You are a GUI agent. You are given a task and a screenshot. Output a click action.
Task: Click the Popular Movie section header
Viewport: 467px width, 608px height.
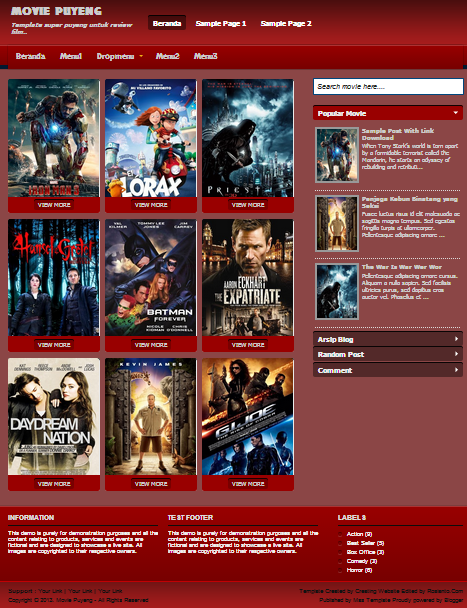[388, 113]
